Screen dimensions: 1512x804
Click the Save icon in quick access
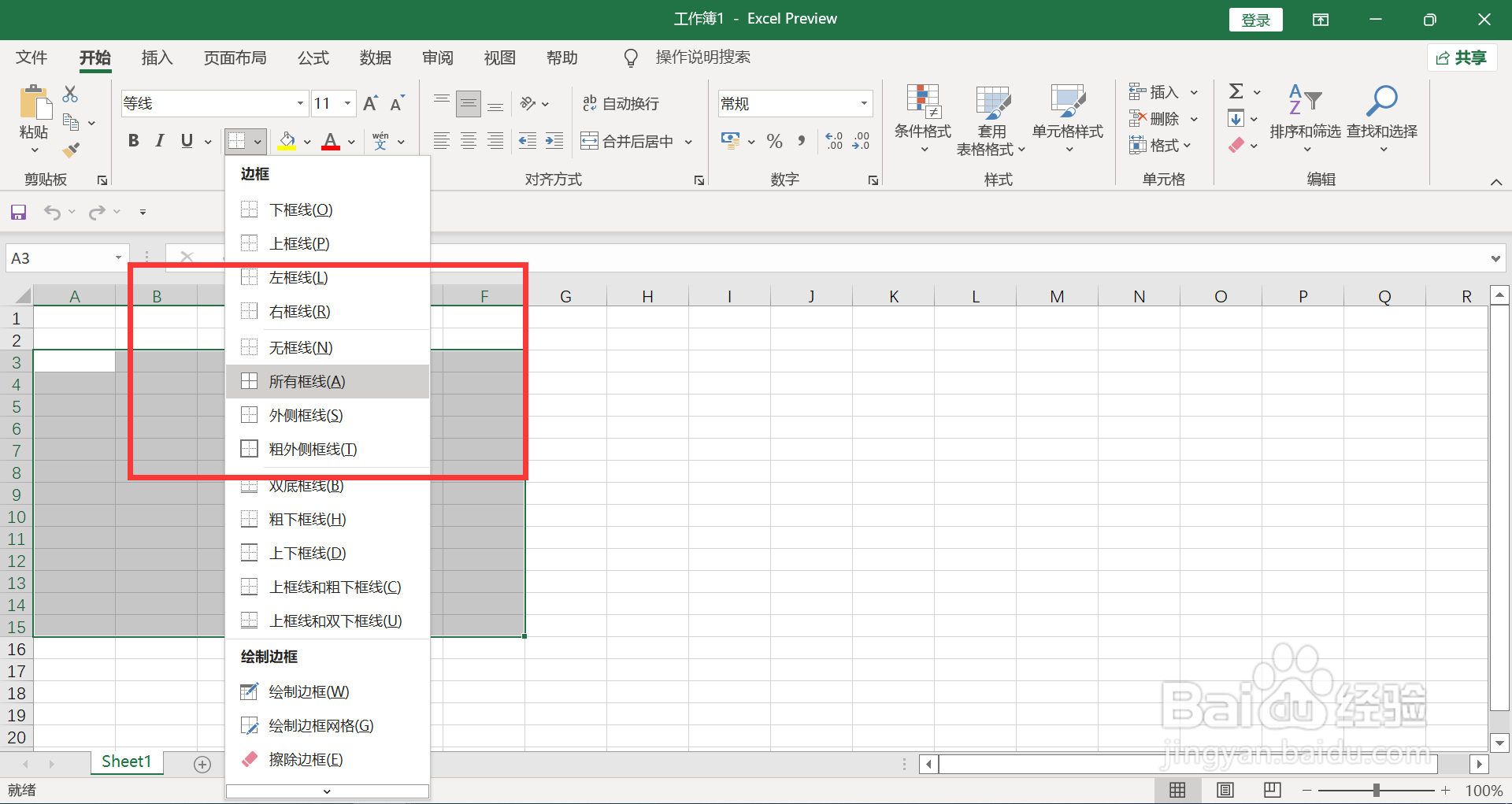[x=18, y=212]
